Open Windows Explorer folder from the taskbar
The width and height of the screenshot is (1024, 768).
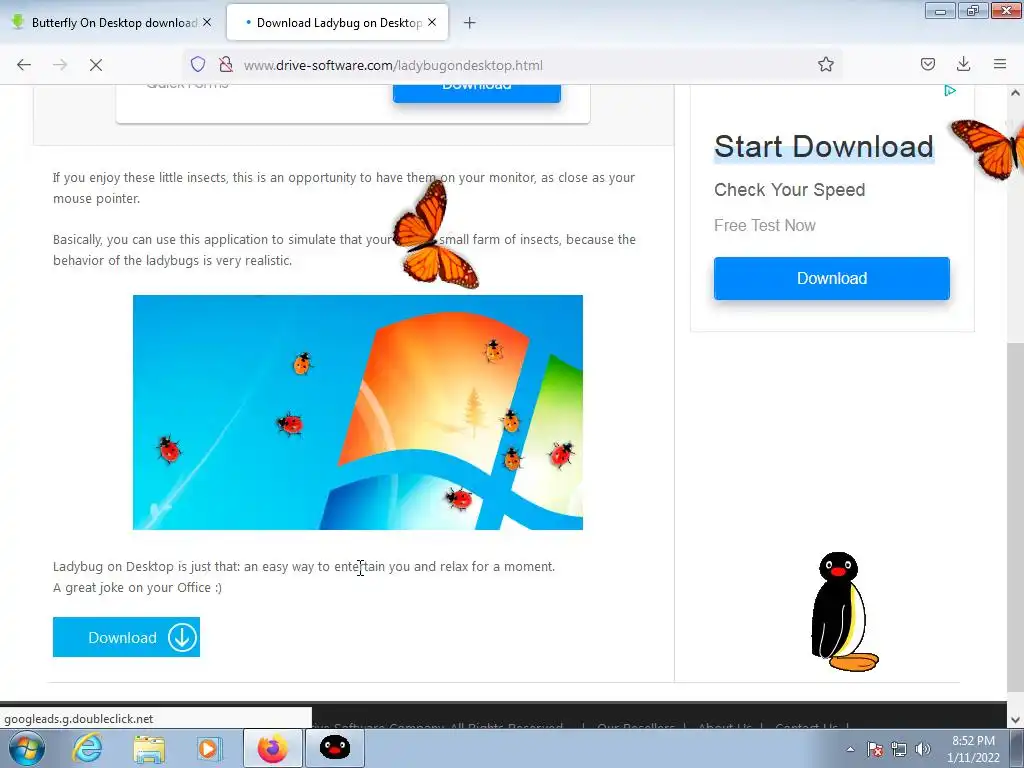tap(149, 748)
